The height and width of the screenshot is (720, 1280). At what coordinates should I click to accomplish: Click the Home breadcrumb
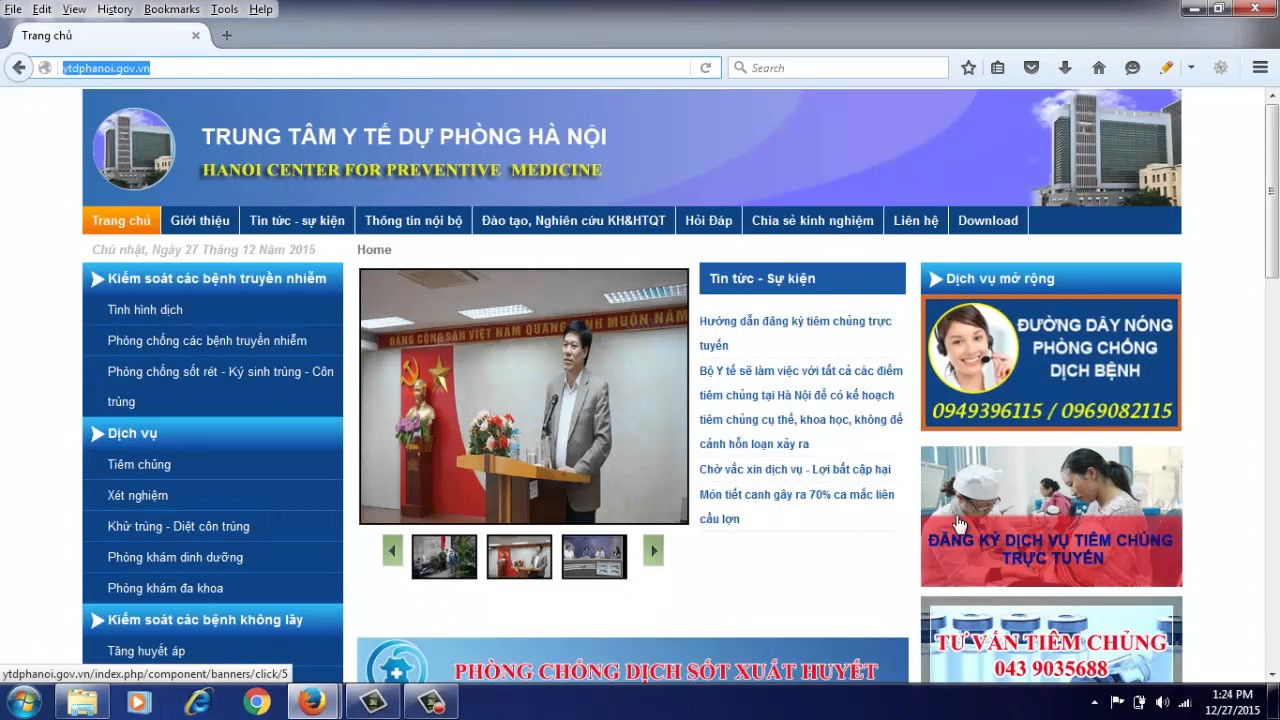point(374,250)
